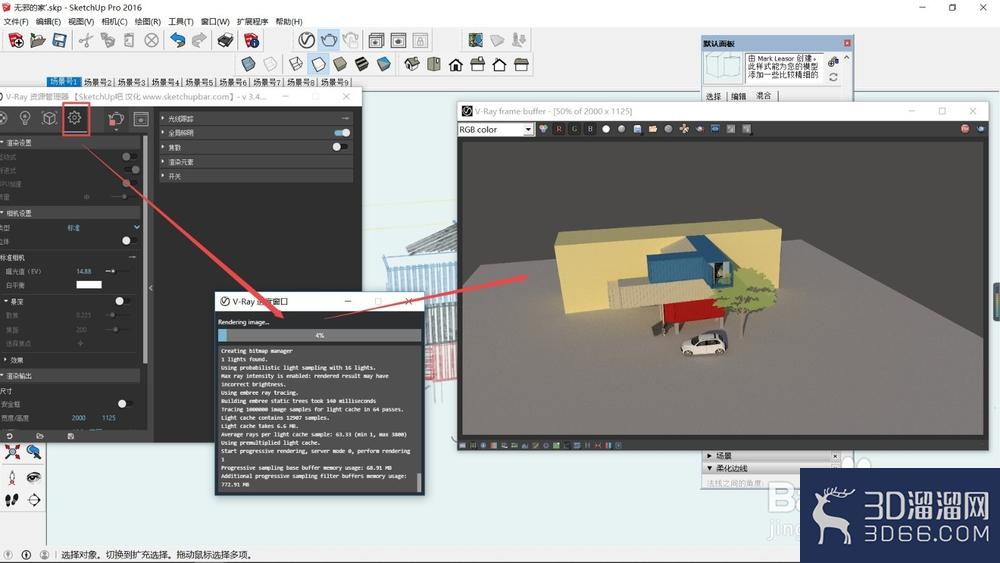Click the teapot Render icon in SketchUp toolbar
The height and width of the screenshot is (563, 1000).
pos(328,40)
